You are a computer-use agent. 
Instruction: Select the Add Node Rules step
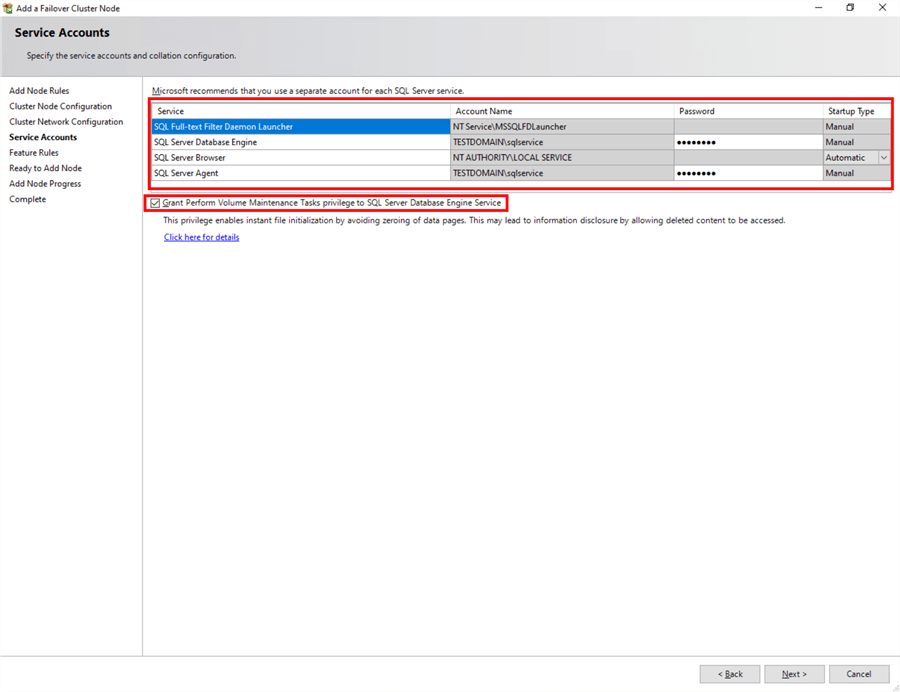tap(39, 91)
